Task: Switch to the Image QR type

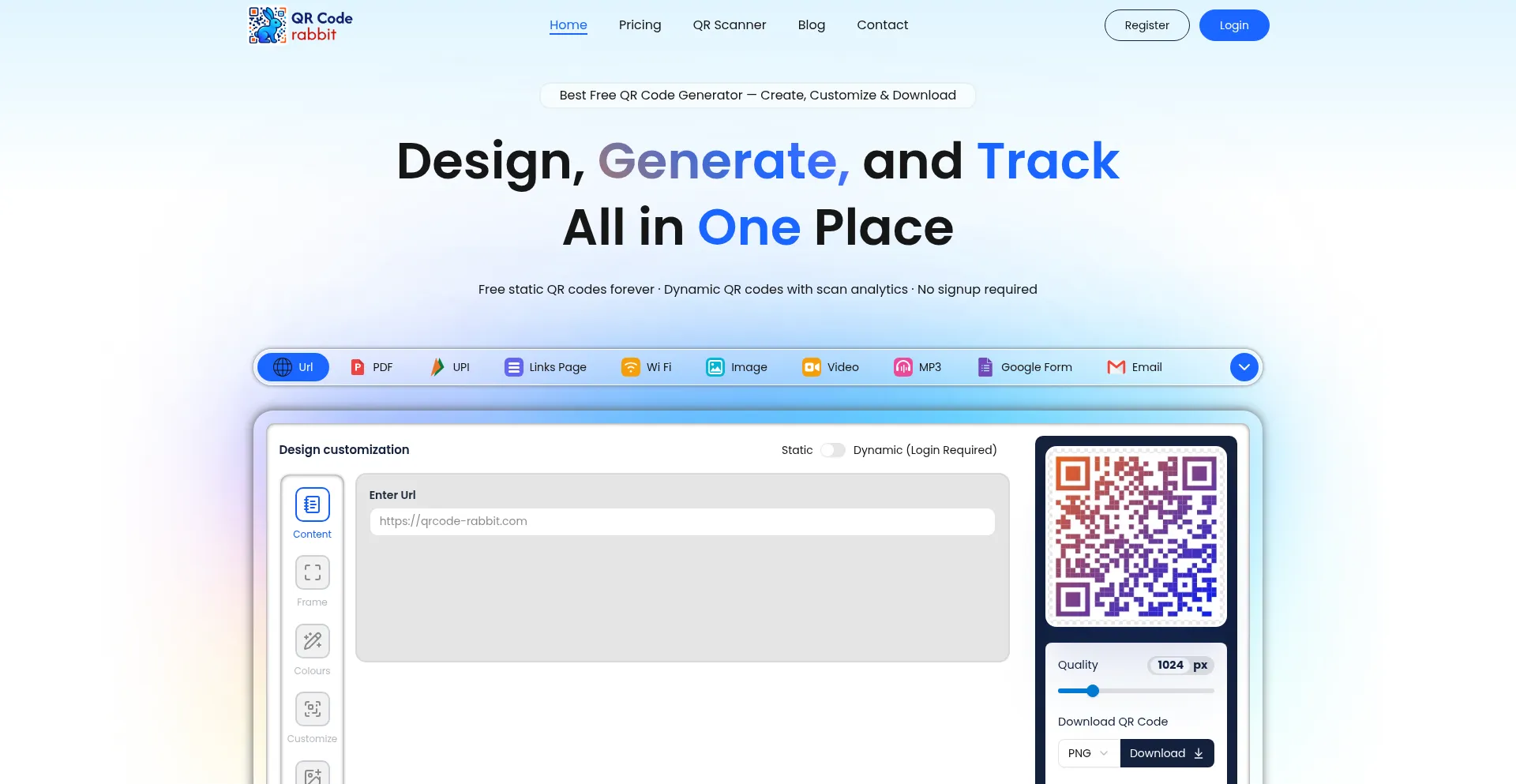Action: click(x=737, y=367)
